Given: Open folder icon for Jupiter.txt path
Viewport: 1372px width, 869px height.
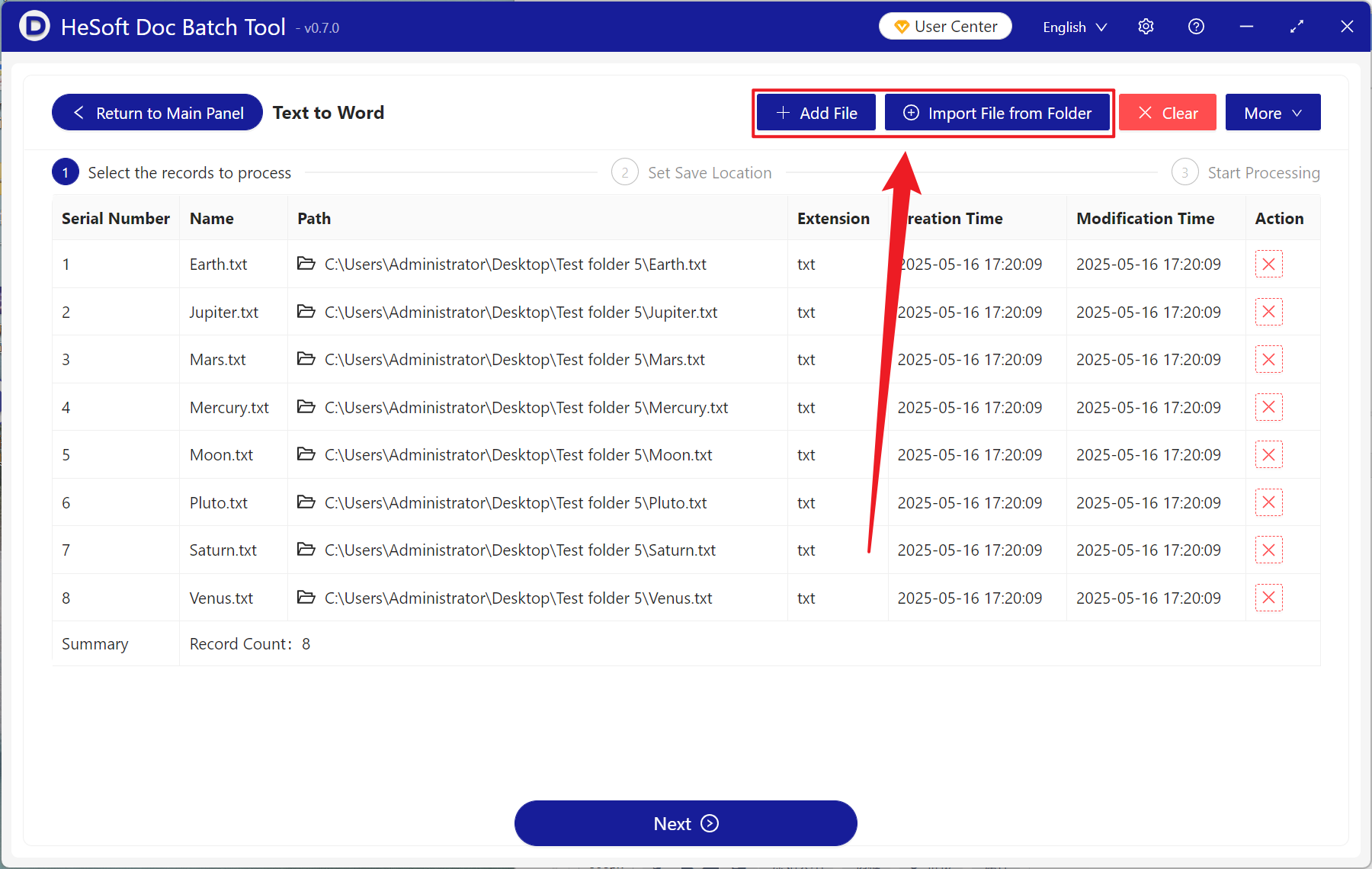Looking at the screenshot, I should click(306, 312).
